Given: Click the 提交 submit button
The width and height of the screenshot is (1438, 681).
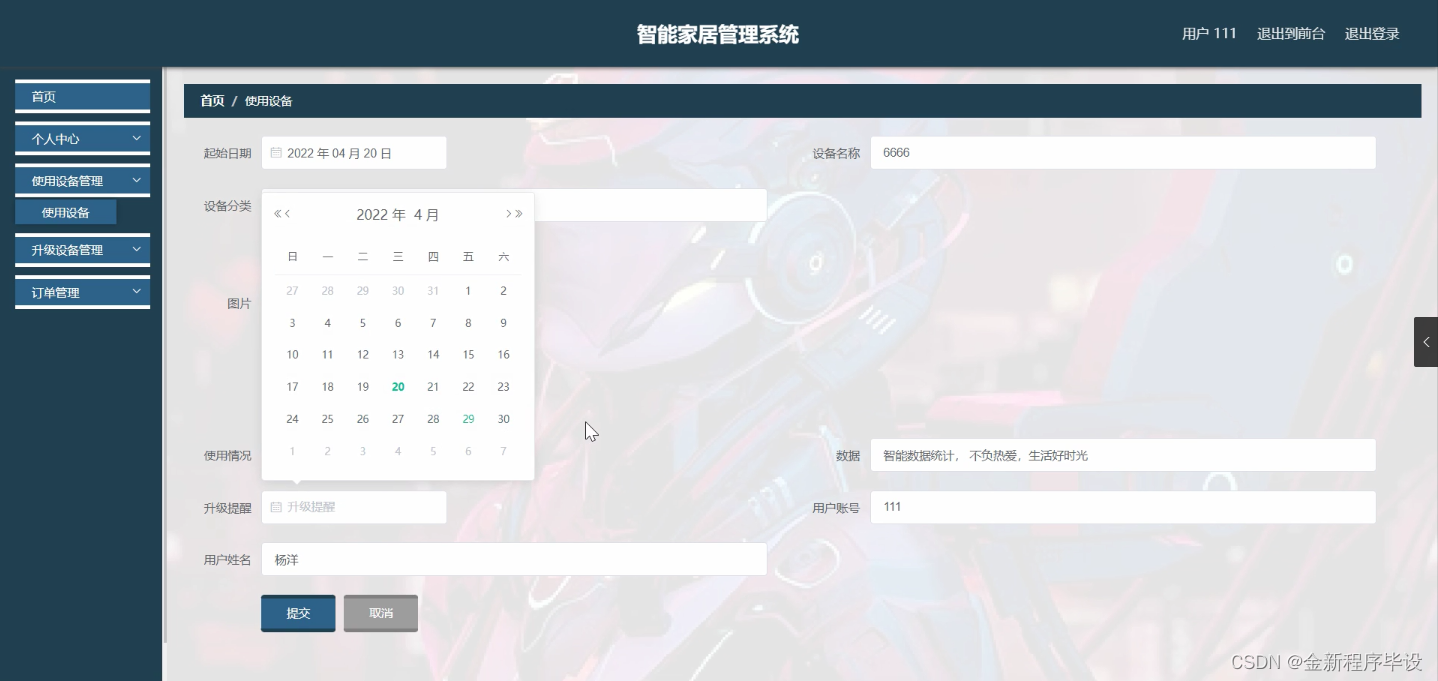Looking at the screenshot, I should [x=297, y=613].
